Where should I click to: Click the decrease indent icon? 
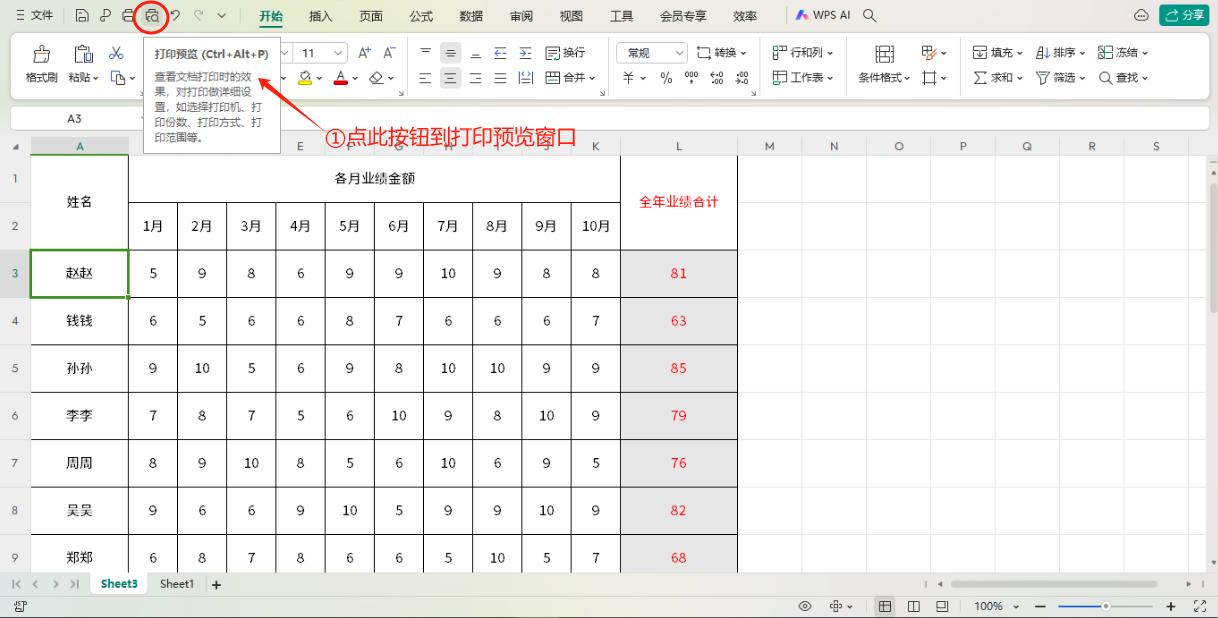[501, 53]
